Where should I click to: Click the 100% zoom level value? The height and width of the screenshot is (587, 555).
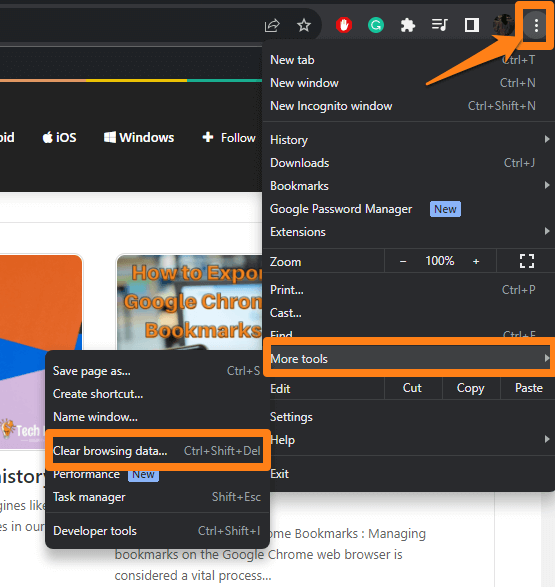tap(440, 261)
